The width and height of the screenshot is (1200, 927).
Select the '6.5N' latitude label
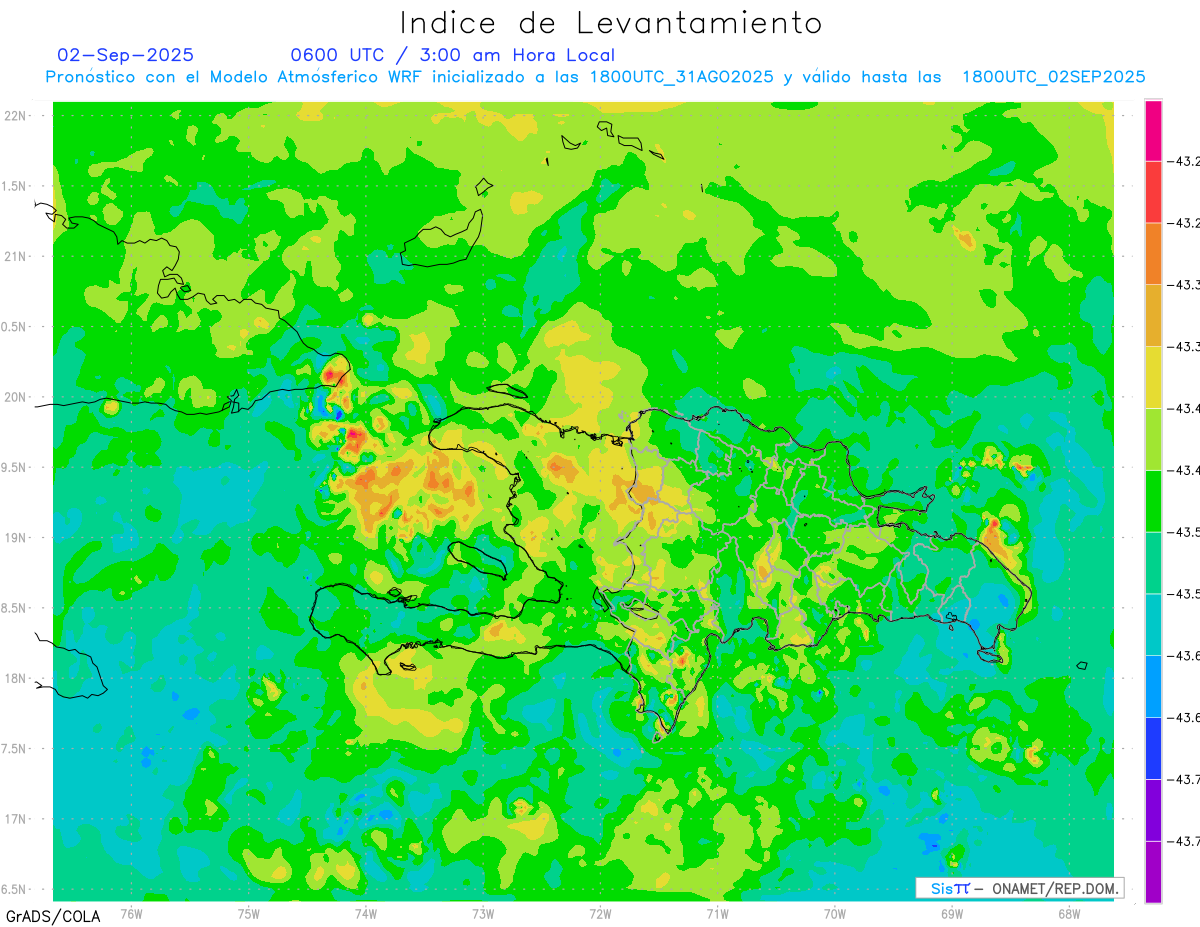pos(15,889)
